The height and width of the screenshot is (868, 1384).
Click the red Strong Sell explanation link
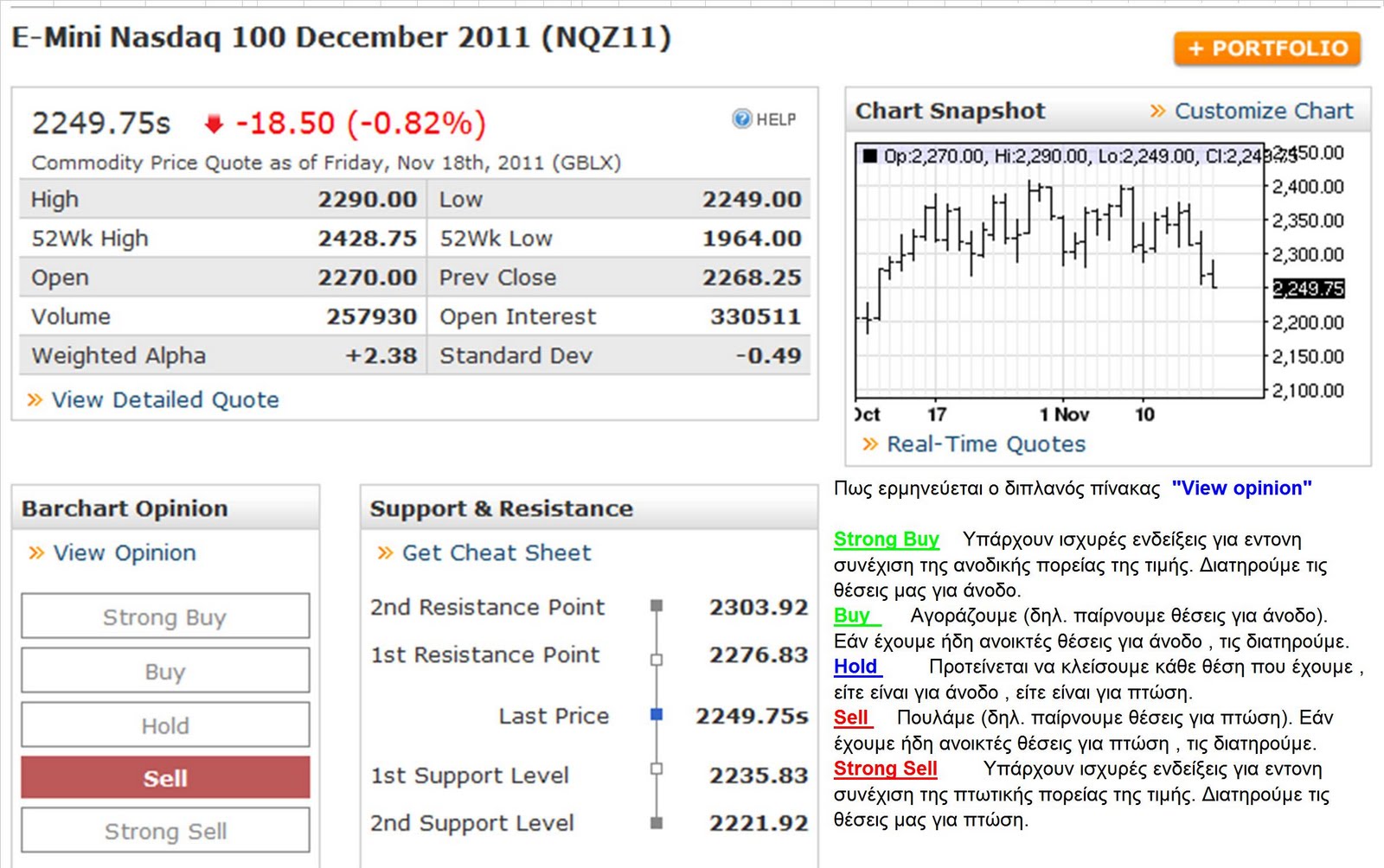(x=886, y=769)
